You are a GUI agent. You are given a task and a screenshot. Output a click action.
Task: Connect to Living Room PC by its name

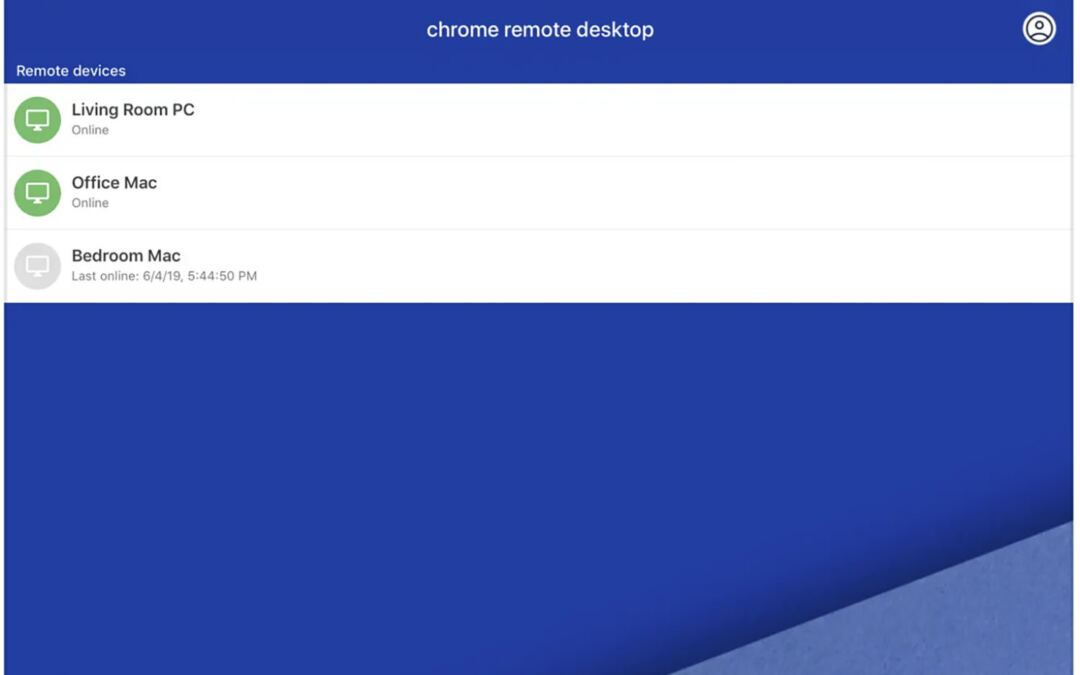tap(133, 110)
